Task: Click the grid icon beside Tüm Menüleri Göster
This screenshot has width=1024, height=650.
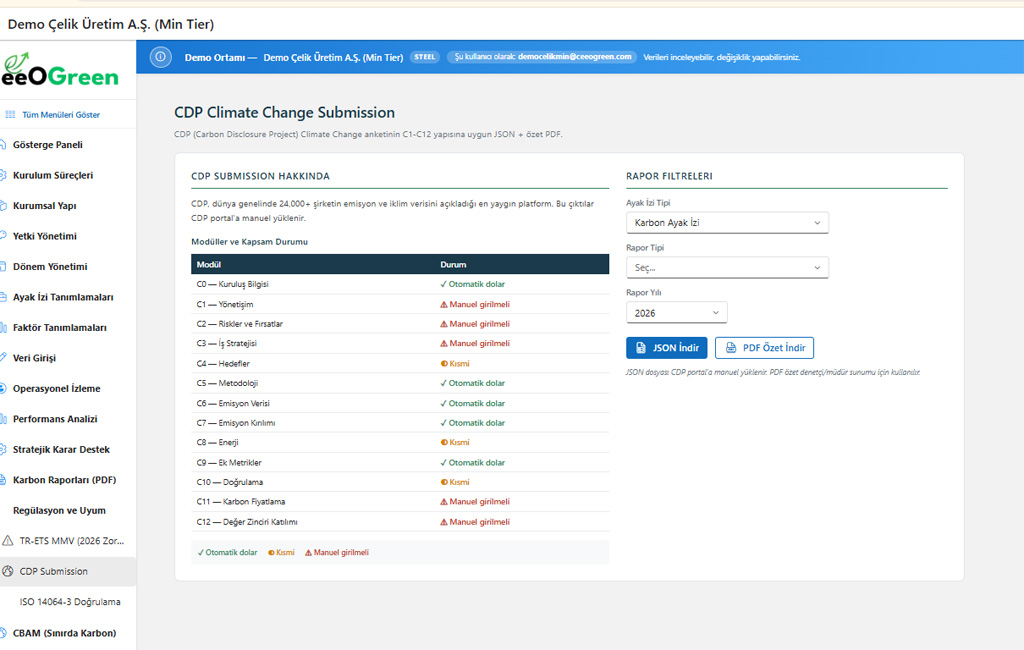Action: click(x=10, y=115)
